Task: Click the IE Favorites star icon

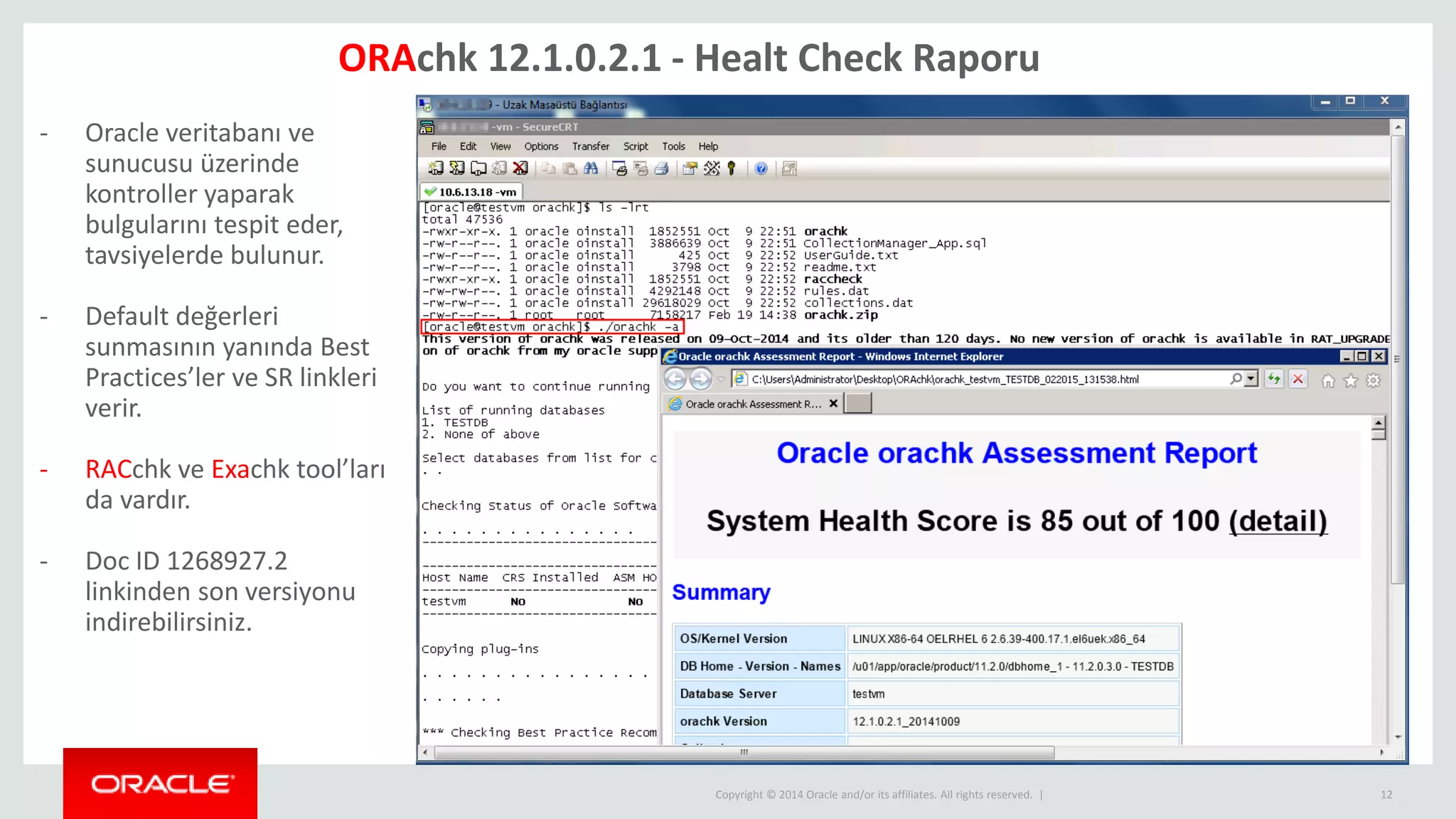Action: click(1351, 380)
